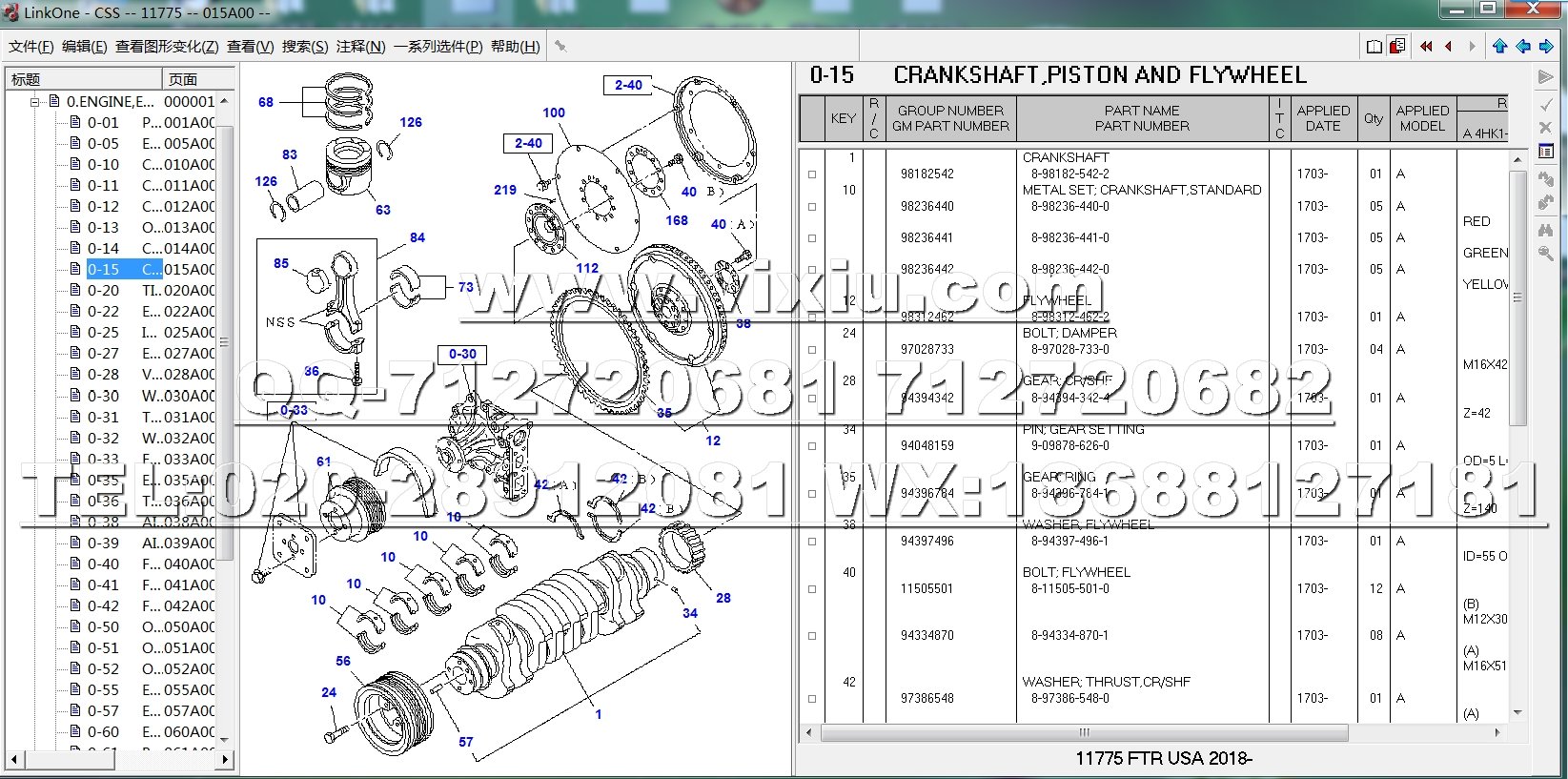Open the list window icon in right sidebar
Image resolution: width=1568 pixels, height=779 pixels.
[x=1545, y=152]
